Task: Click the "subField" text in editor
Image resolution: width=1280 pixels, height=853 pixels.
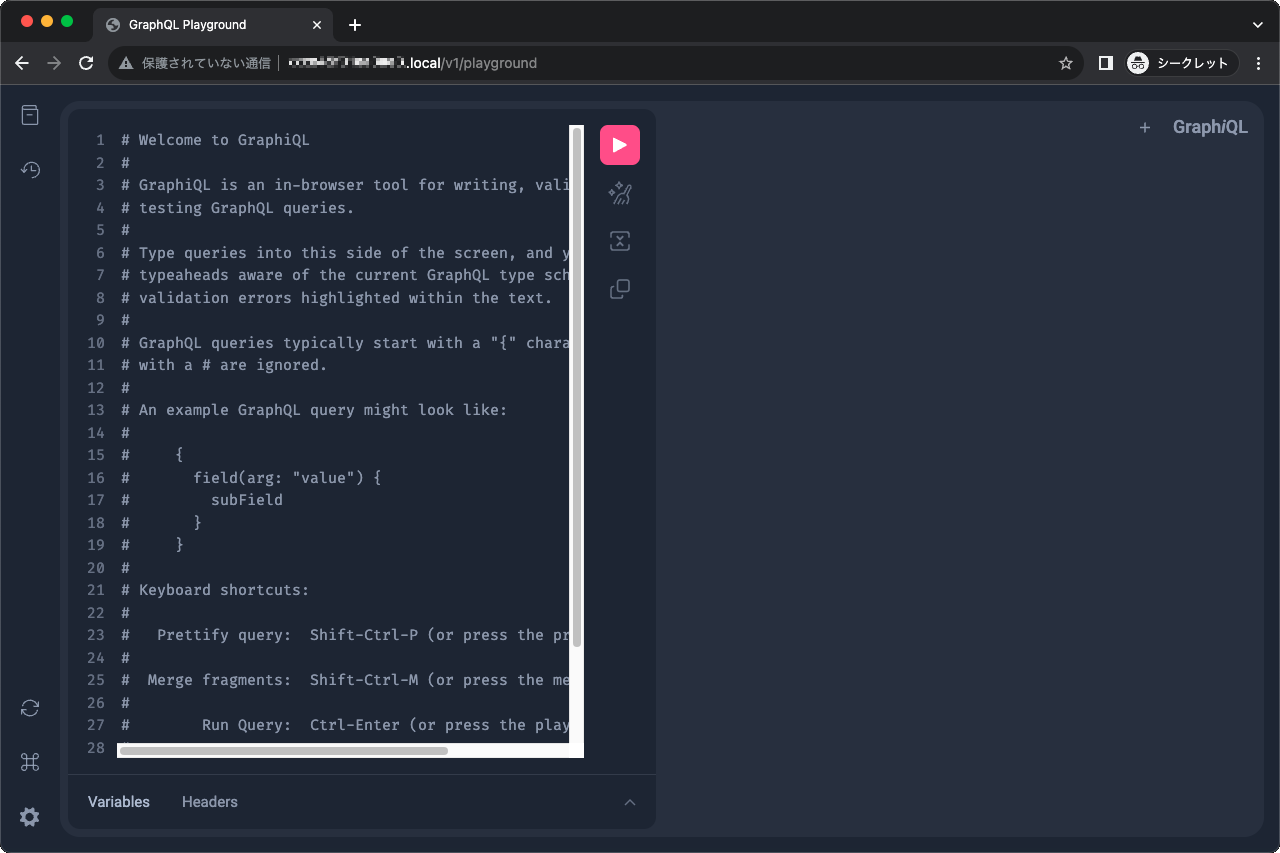Action: point(247,500)
